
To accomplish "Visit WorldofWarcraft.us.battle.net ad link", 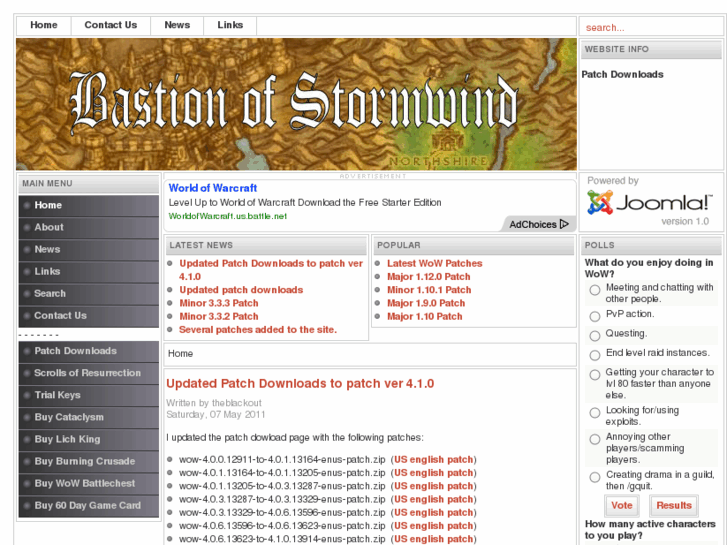I will 228,216.
